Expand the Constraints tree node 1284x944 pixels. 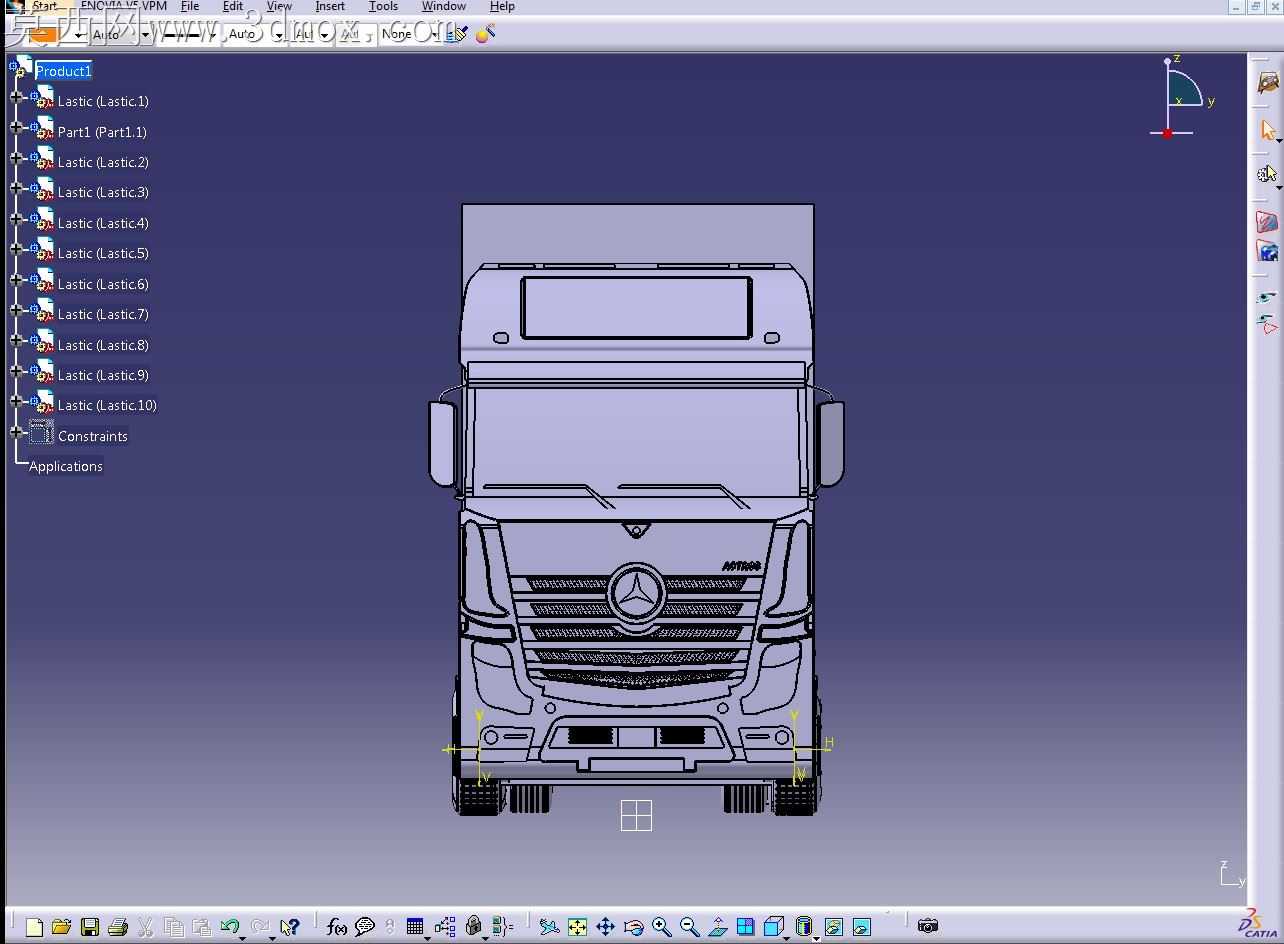tap(16, 432)
